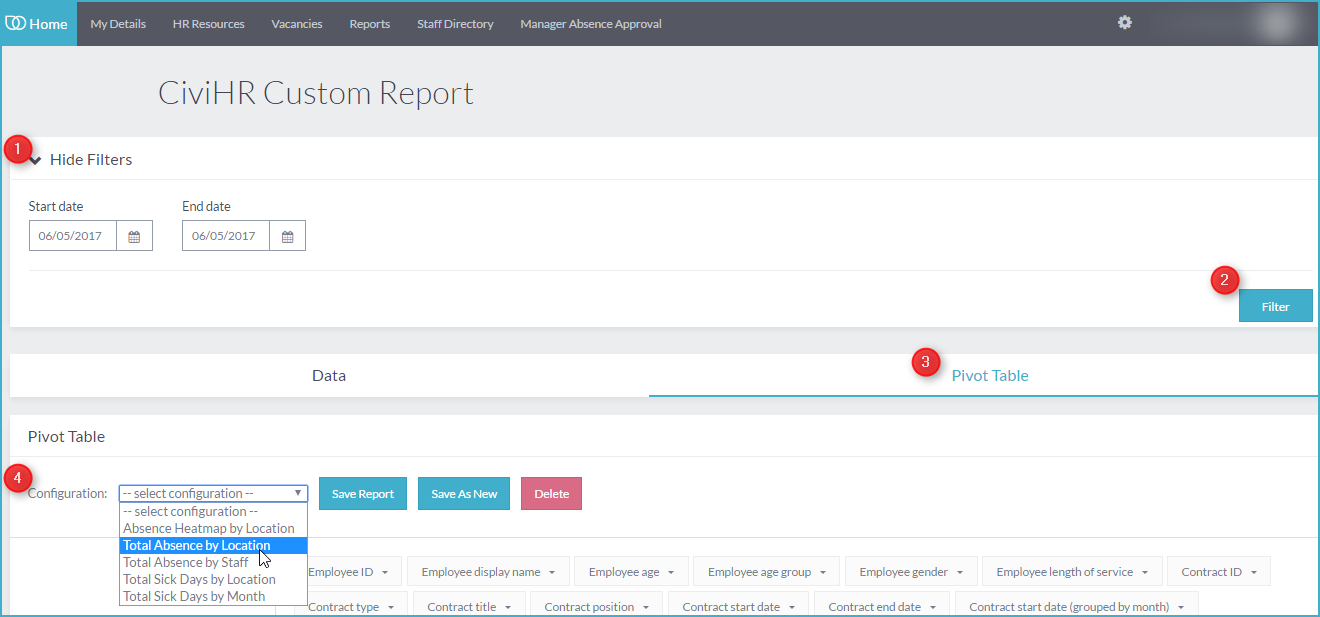Click the CiviHR Home logo
Viewport: 1320px width, 617px height.
click(x=38, y=23)
